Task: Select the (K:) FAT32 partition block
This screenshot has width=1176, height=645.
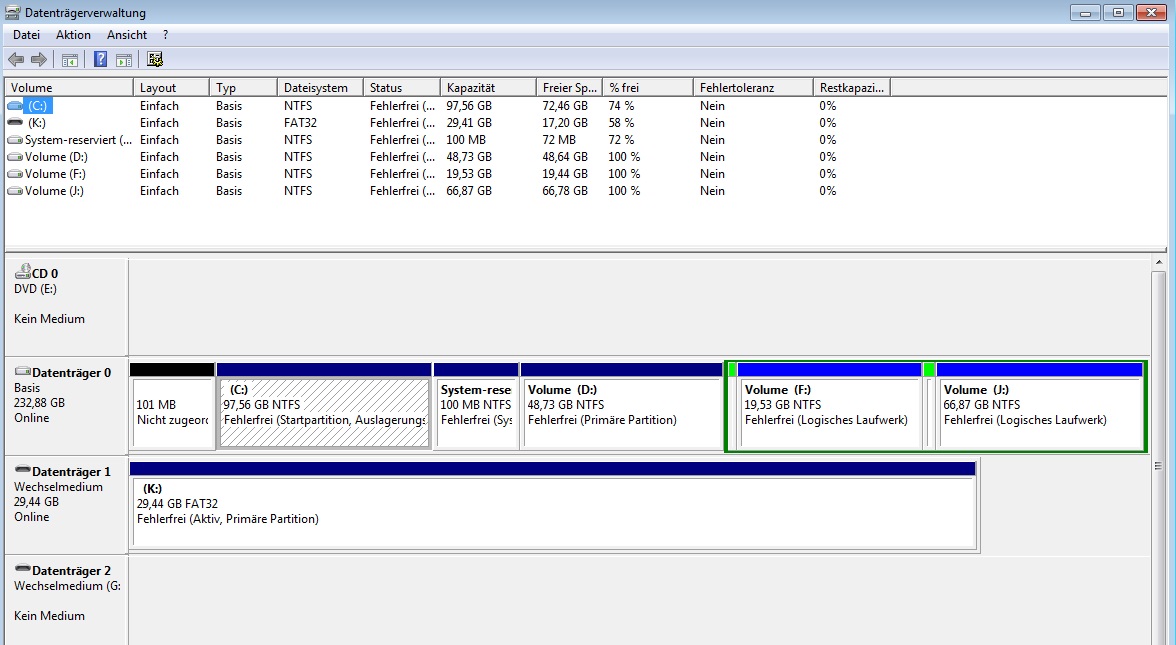Action: pyautogui.click(x=552, y=512)
